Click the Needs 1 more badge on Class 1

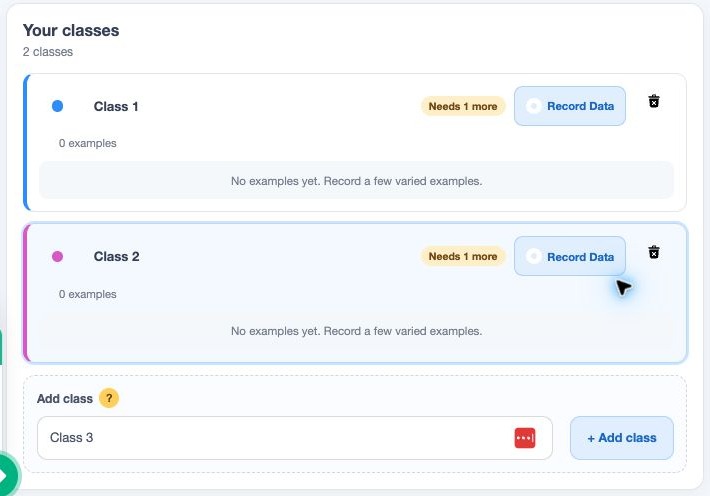[x=463, y=106]
